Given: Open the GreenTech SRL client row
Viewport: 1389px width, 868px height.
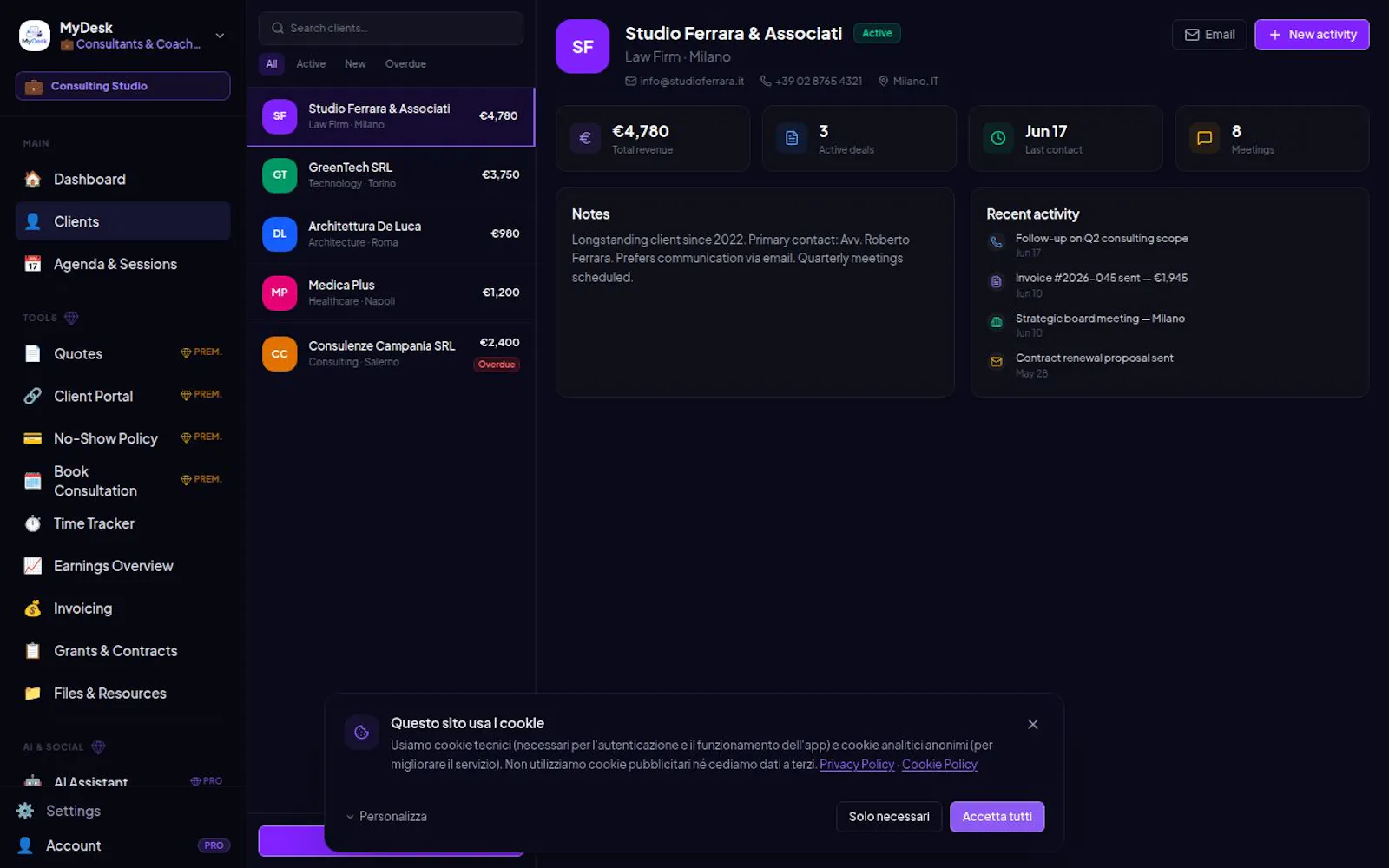Looking at the screenshot, I should tap(391, 175).
